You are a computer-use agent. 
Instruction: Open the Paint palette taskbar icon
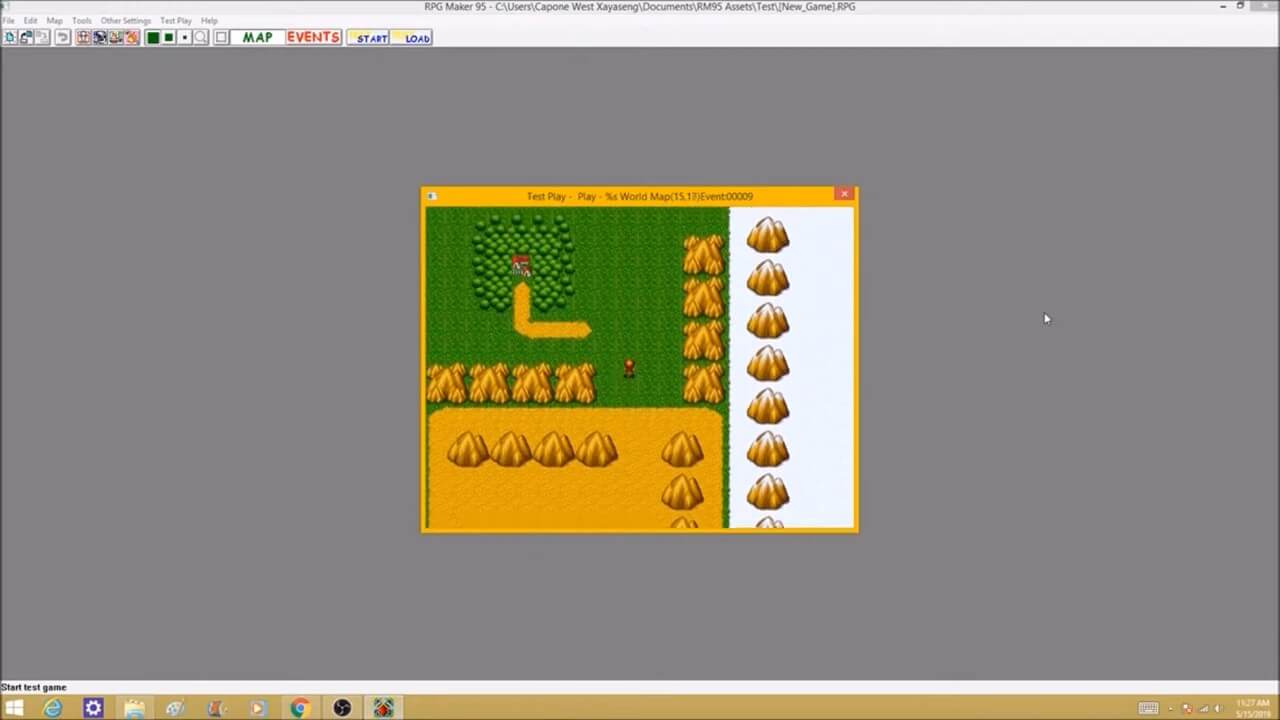click(x=176, y=708)
